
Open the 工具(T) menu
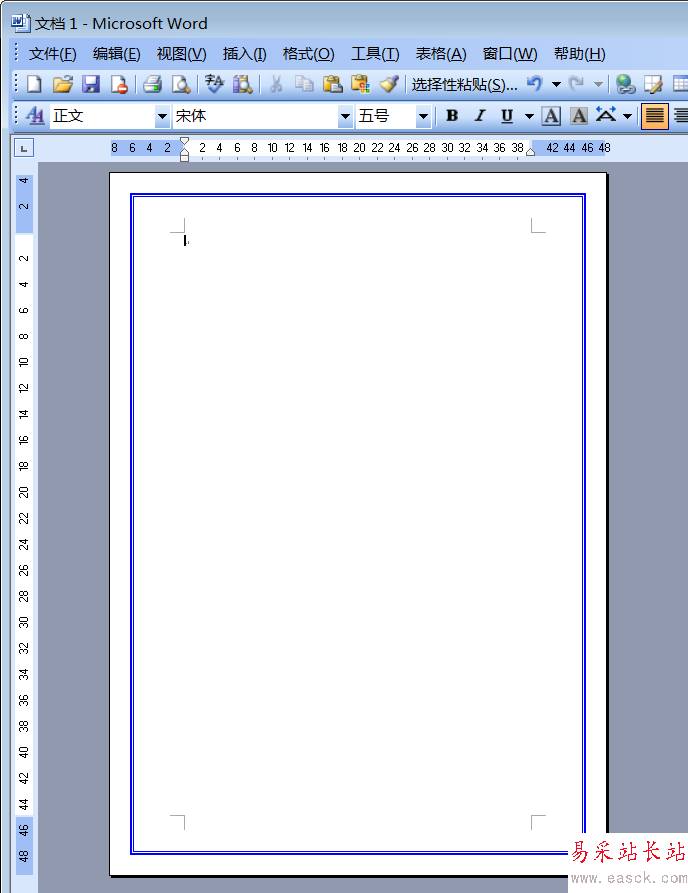(375, 54)
